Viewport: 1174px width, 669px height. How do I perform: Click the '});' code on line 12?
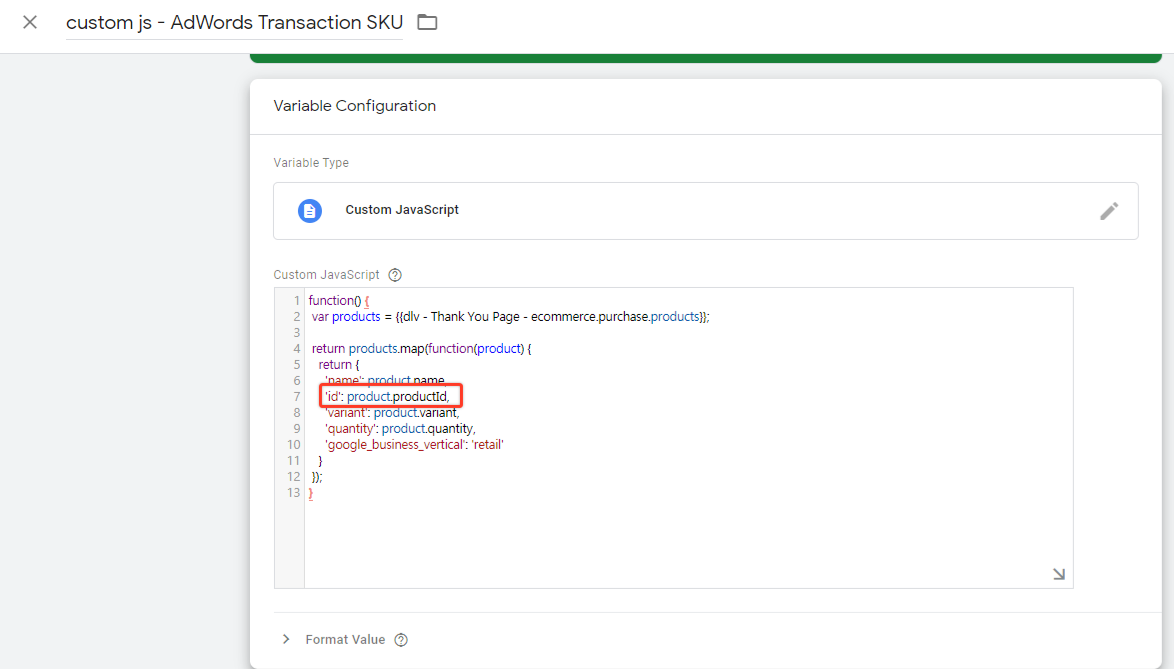[x=317, y=477]
